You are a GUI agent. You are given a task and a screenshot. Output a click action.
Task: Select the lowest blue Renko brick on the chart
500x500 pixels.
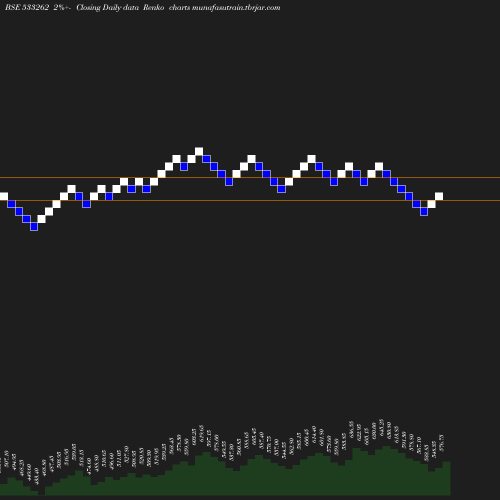pos(34,227)
